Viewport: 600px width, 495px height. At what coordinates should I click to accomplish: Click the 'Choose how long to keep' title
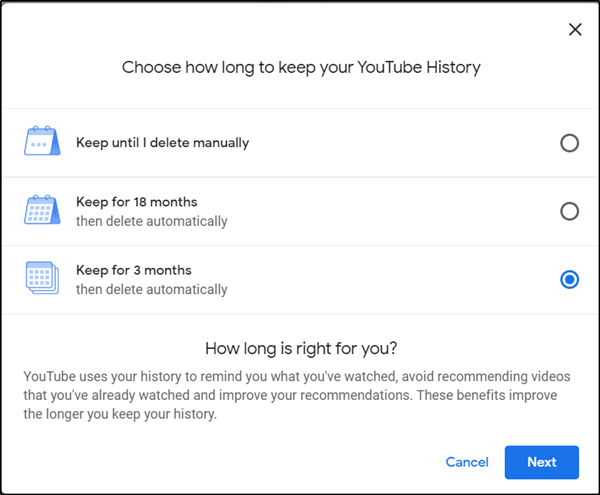pos(300,68)
